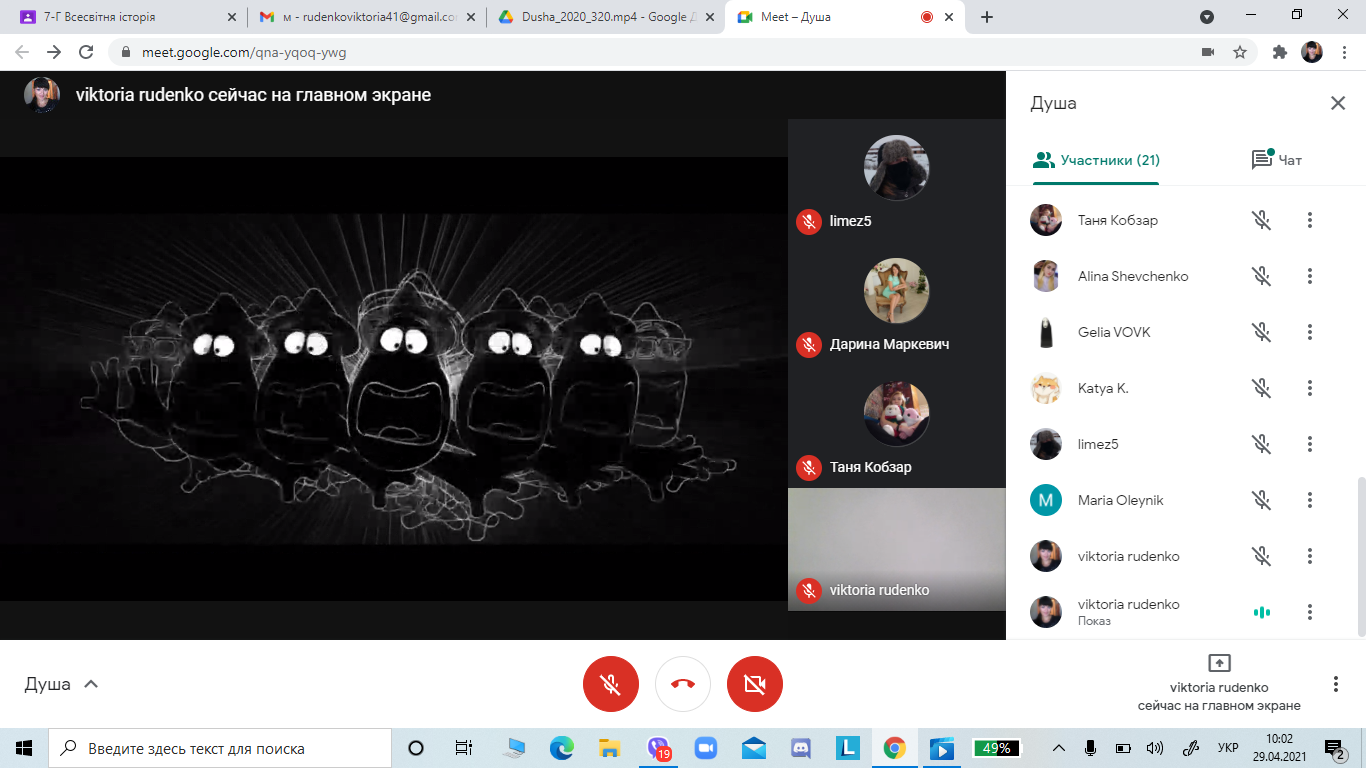Click the main shared video presentation
1366x768 pixels.
coord(394,379)
